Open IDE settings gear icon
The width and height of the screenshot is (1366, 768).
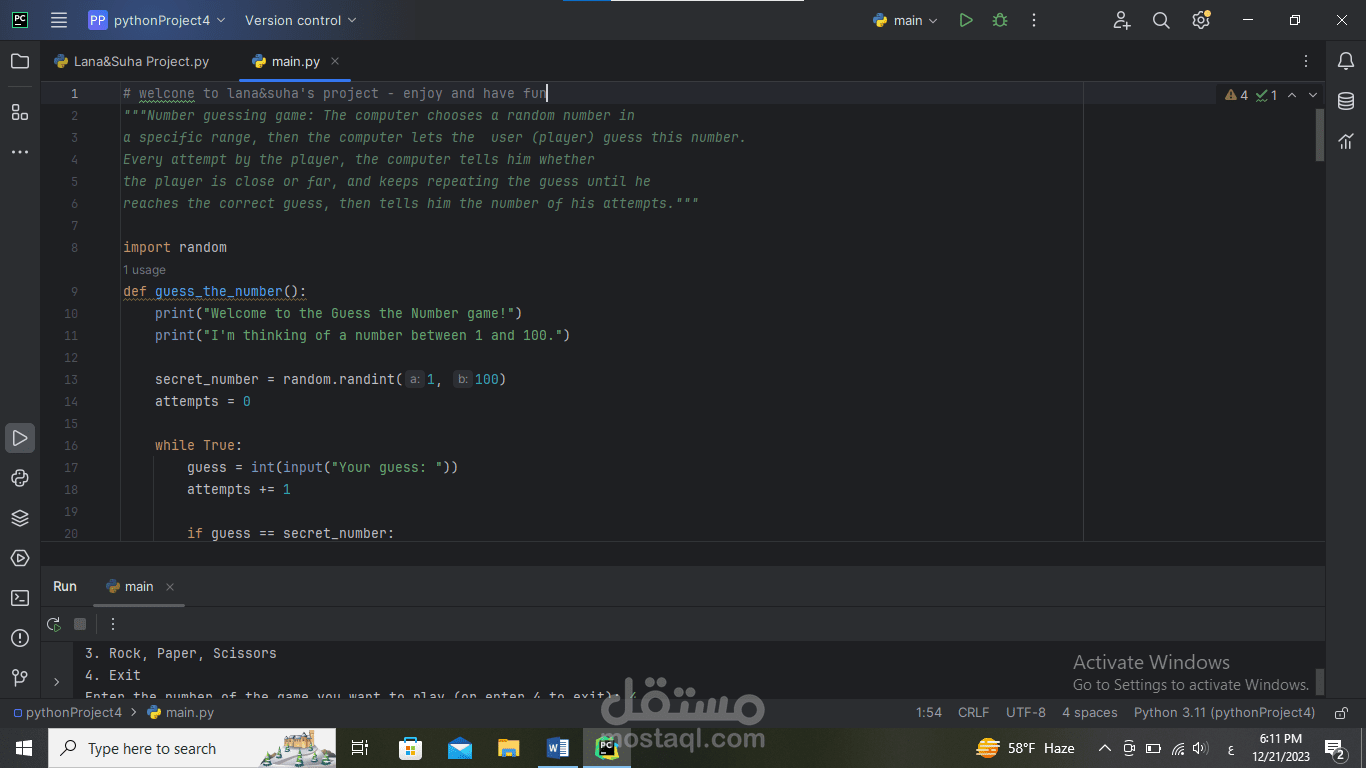point(1201,20)
